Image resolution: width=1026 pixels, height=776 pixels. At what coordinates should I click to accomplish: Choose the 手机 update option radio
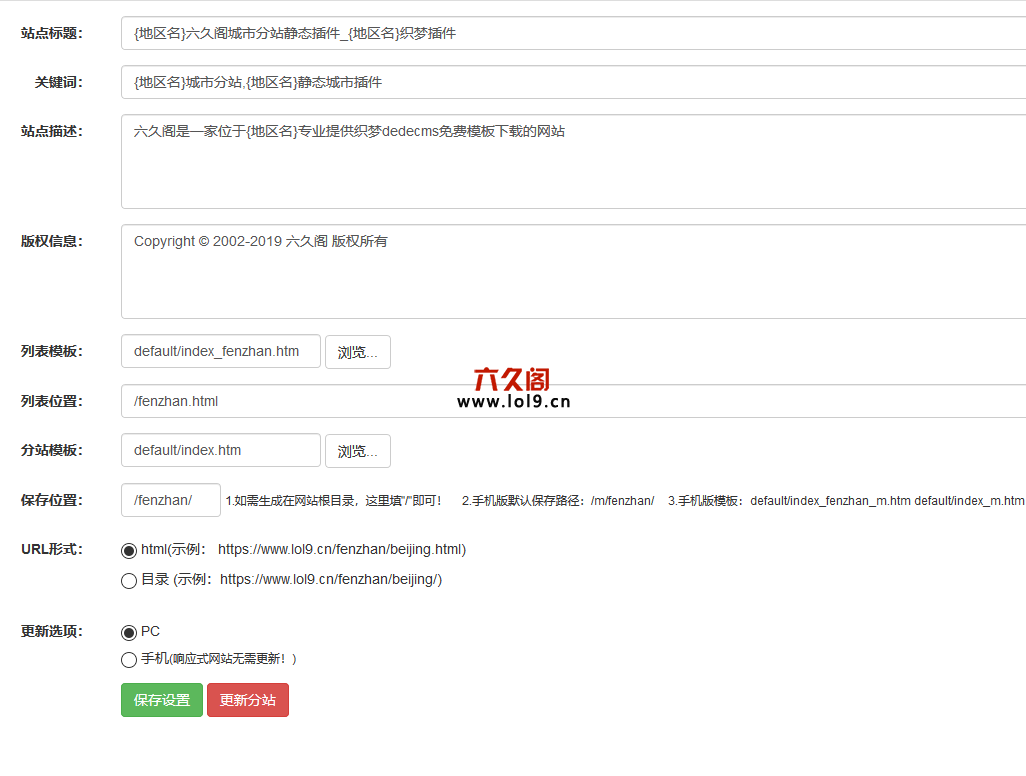[x=129, y=660]
